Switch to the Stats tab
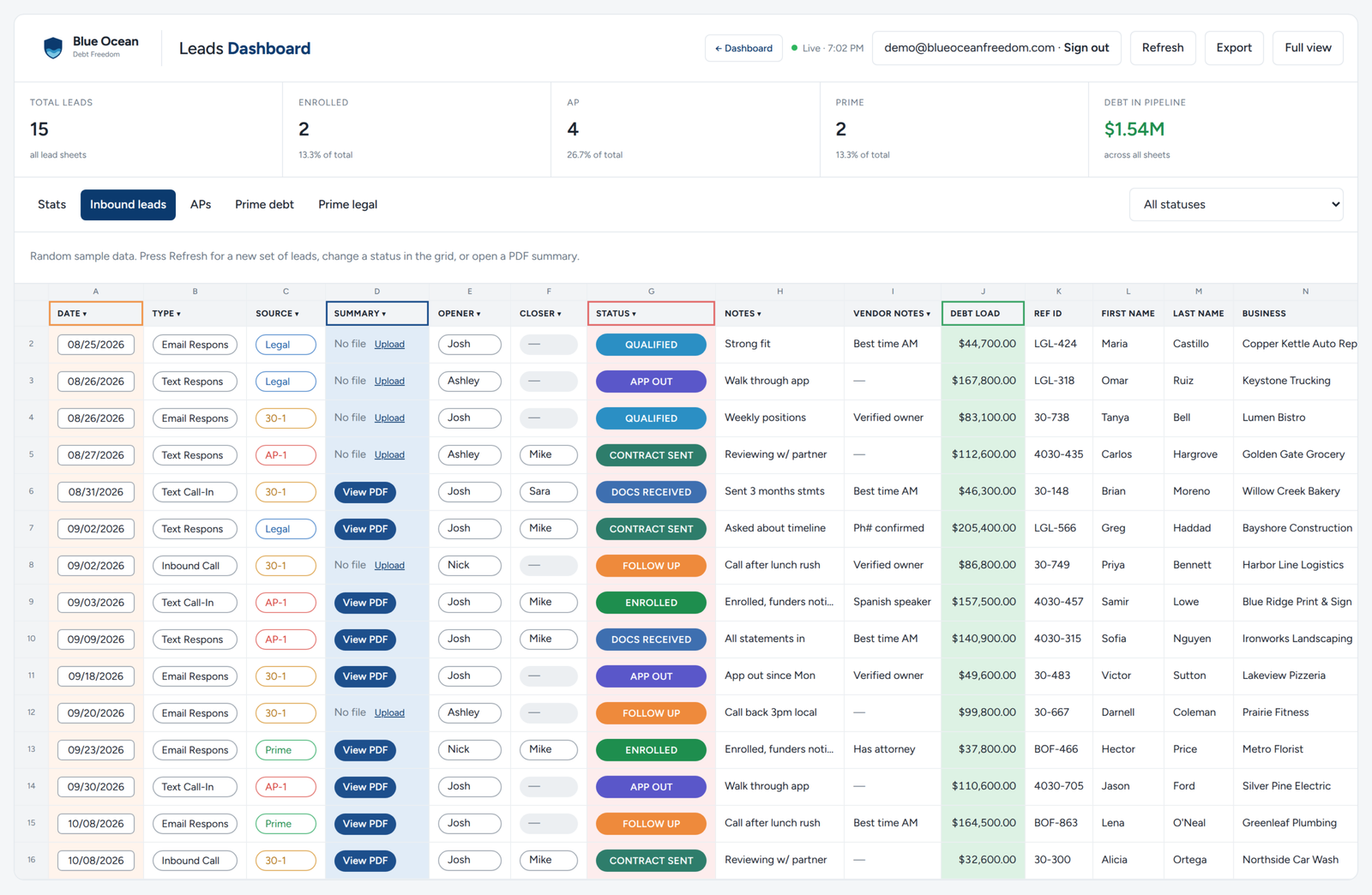 [51, 205]
